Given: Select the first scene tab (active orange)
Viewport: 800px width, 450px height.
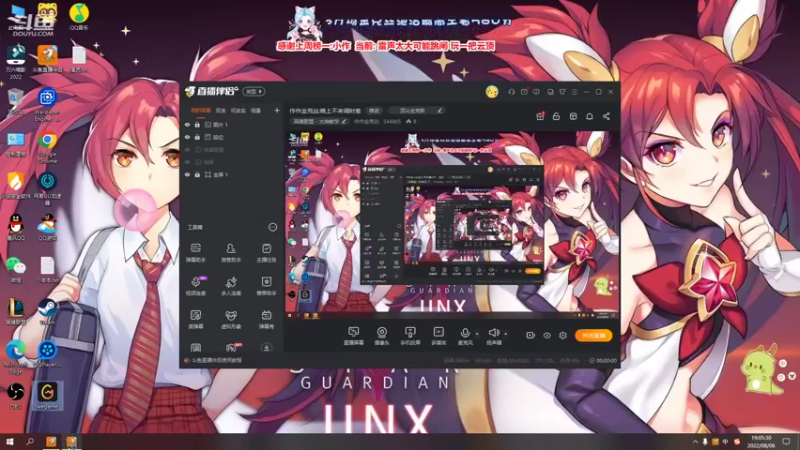Looking at the screenshot, I should click(201, 110).
